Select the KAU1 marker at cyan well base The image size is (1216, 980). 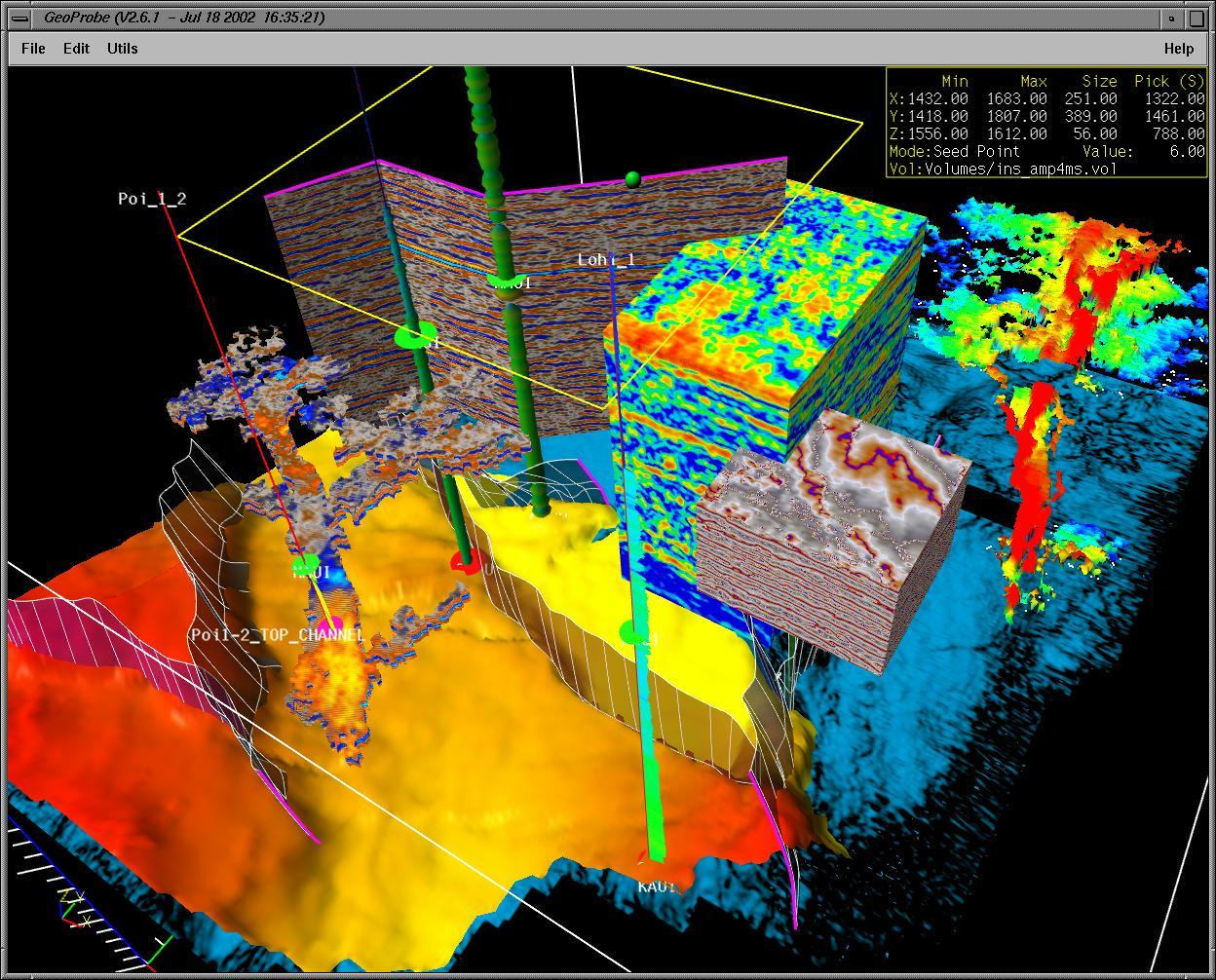pos(656,886)
